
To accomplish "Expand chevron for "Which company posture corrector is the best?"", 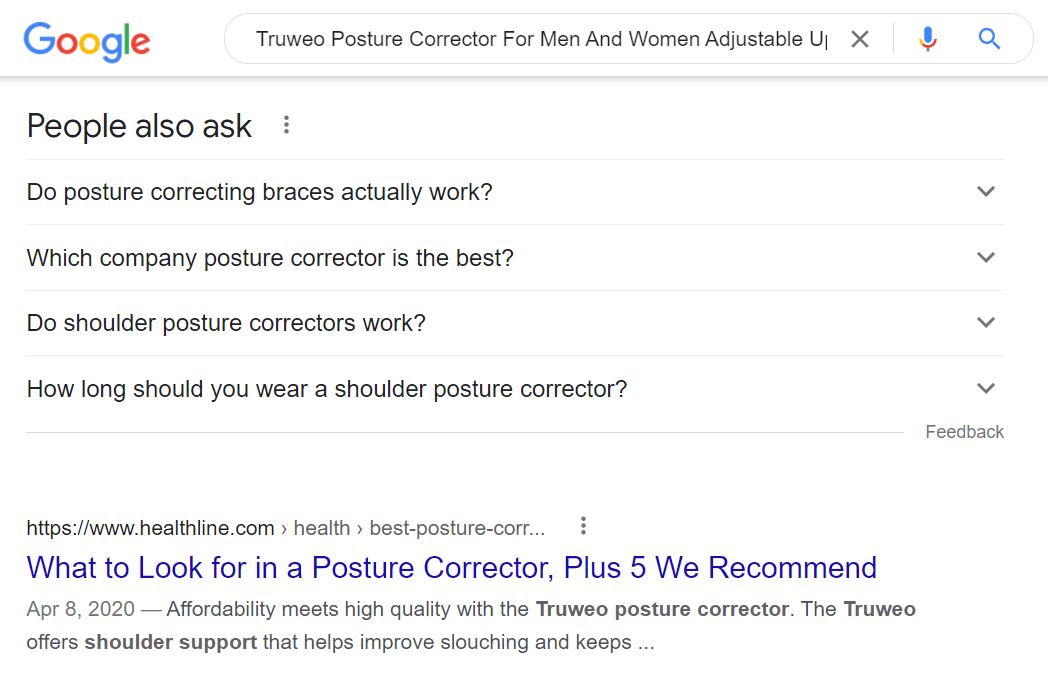I will click(x=986, y=257).
